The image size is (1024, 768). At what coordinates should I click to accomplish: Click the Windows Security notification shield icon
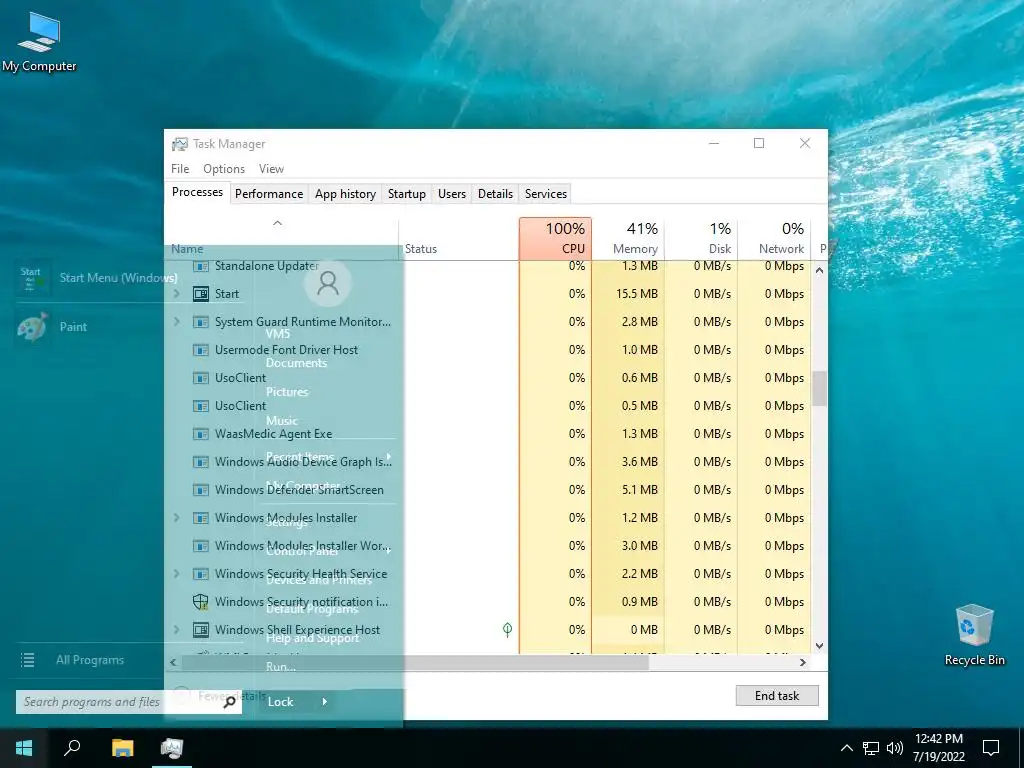point(201,602)
